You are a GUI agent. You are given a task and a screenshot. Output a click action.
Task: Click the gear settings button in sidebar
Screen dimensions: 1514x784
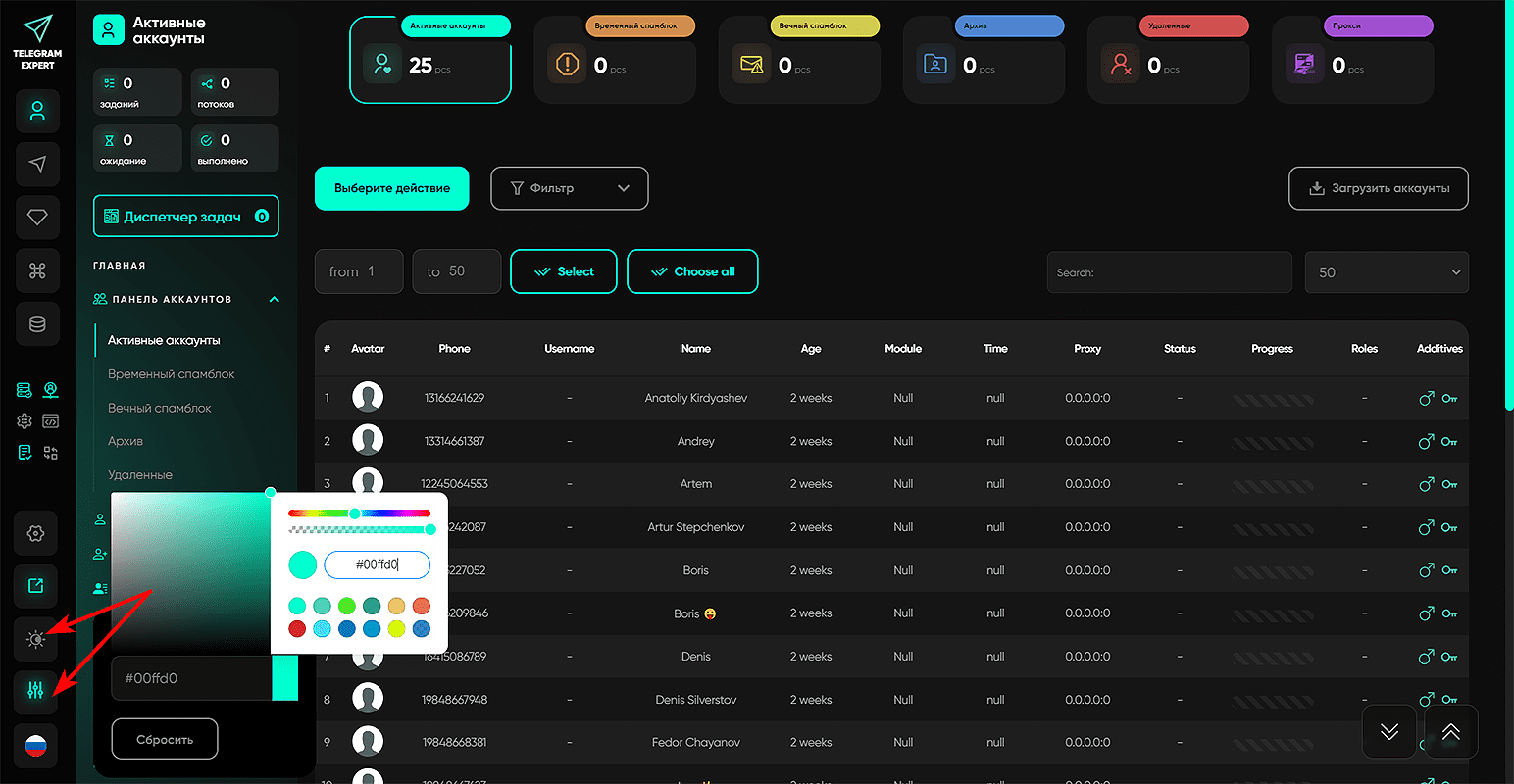[36, 533]
